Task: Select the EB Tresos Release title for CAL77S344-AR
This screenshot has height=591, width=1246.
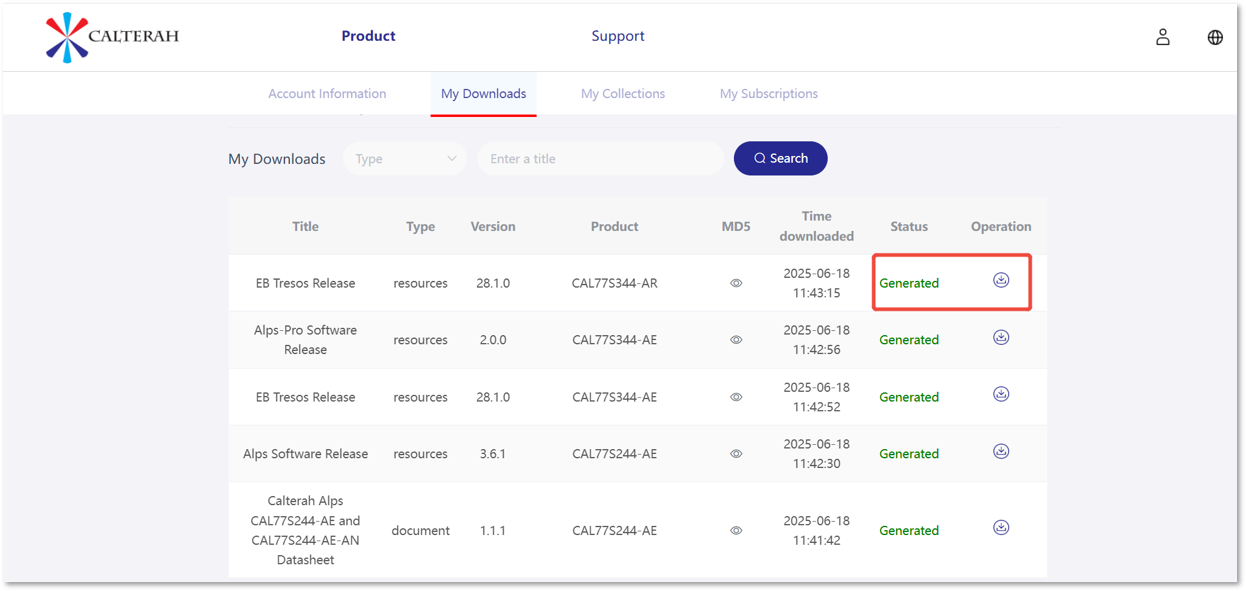Action: pyautogui.click(x=306, y=283)
